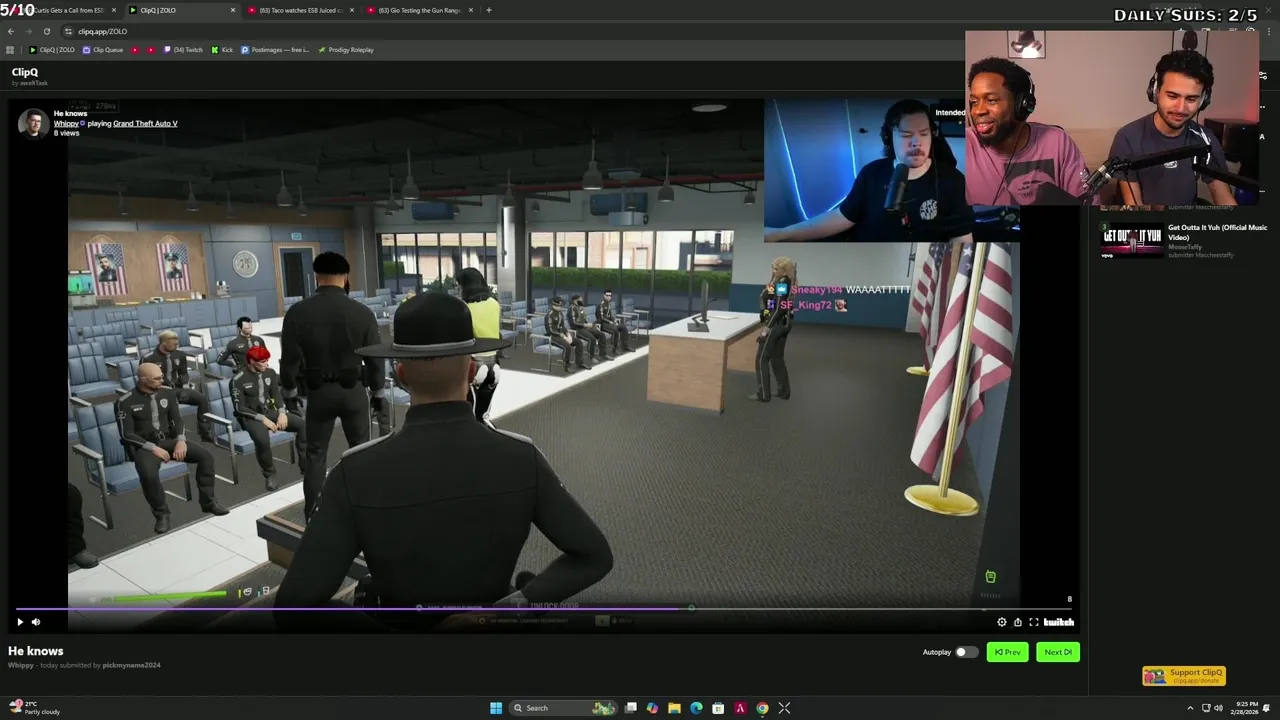Open Windows Start menu
The image size is (1280, 720).
click(495, 708)
